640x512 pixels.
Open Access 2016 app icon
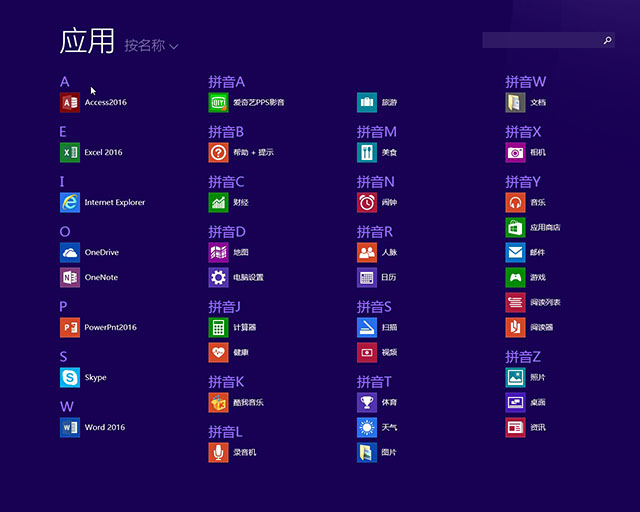69,102
